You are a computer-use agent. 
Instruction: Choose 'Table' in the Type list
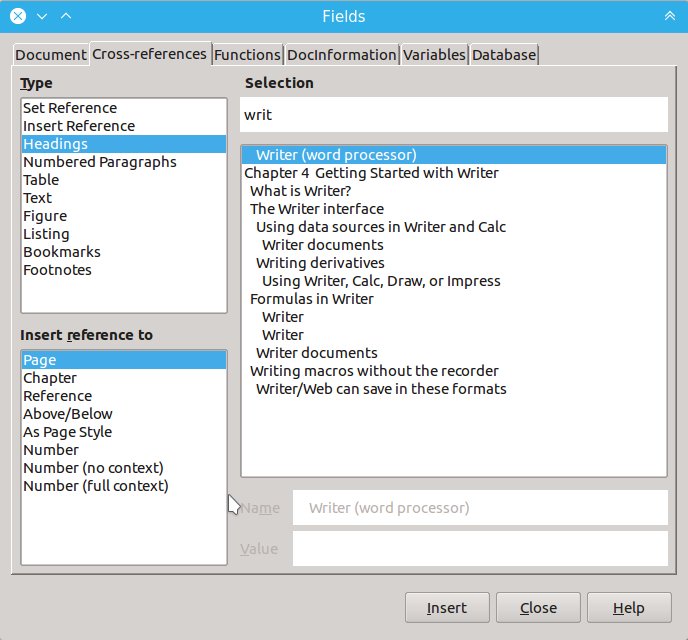pyautogui.click(x=124, y=180)
